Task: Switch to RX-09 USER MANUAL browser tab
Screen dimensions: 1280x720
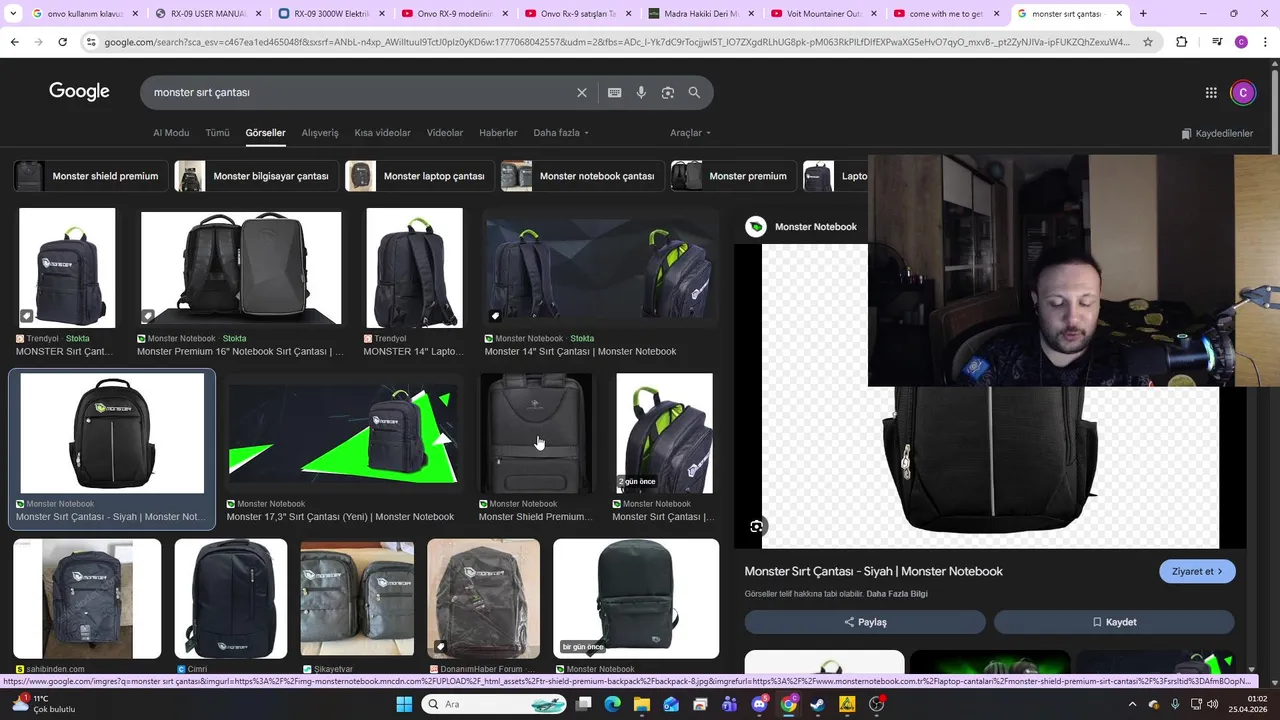Action: click(x=207, y=14)
